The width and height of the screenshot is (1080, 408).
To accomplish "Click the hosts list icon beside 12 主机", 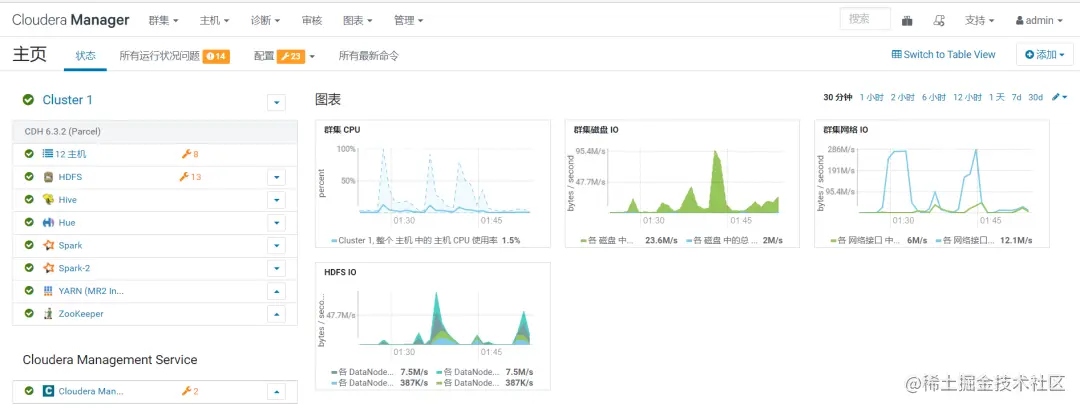I will [x=48, y=154].
